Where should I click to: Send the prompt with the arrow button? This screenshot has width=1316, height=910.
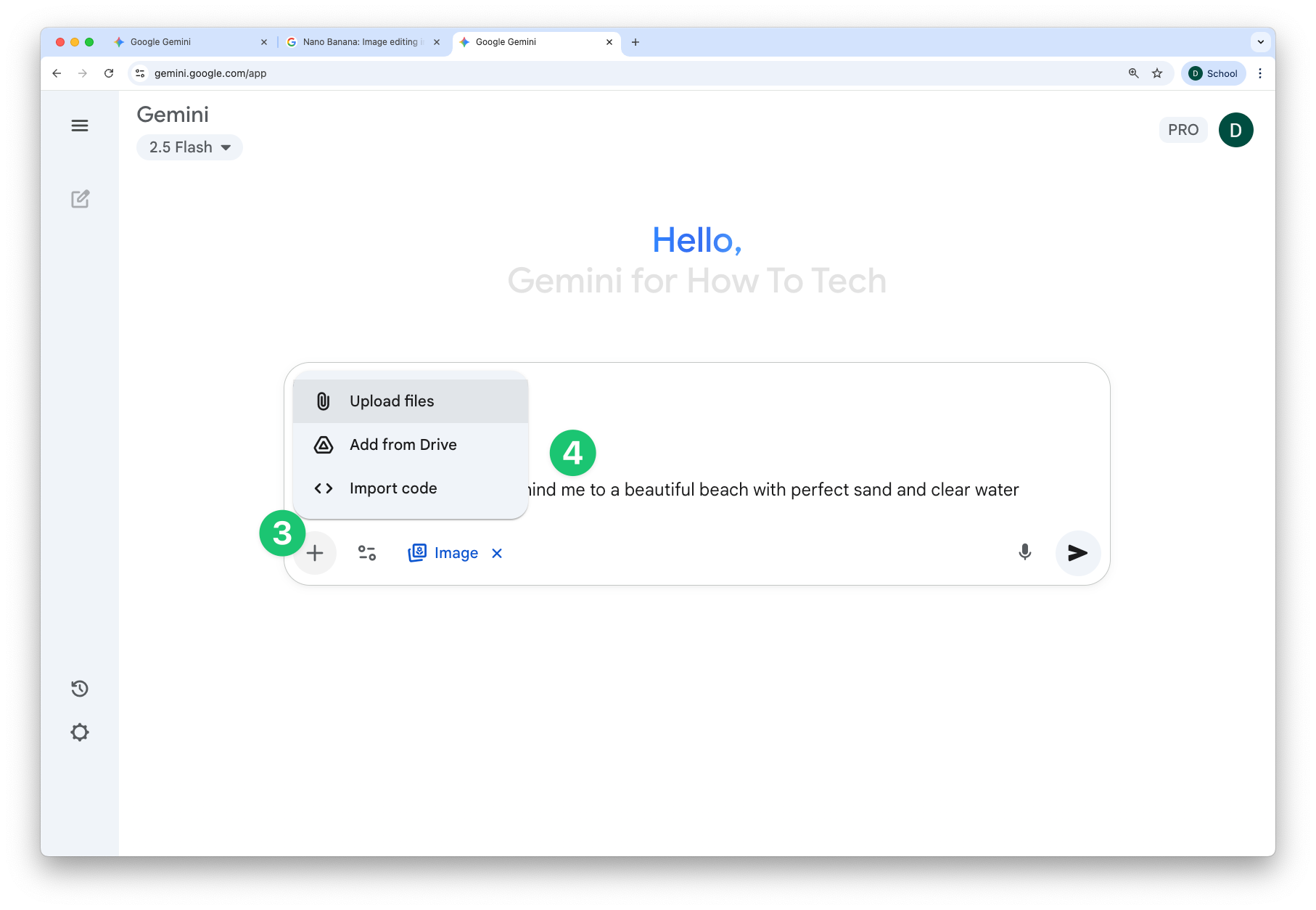[1077, 553]
